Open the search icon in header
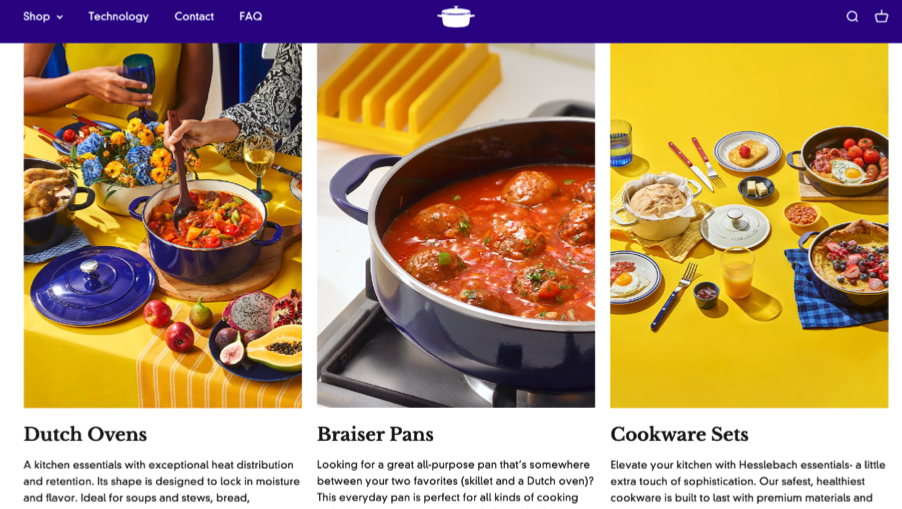Image resolution: width=902 pixels, height=509 pixels. coord(852,17)
